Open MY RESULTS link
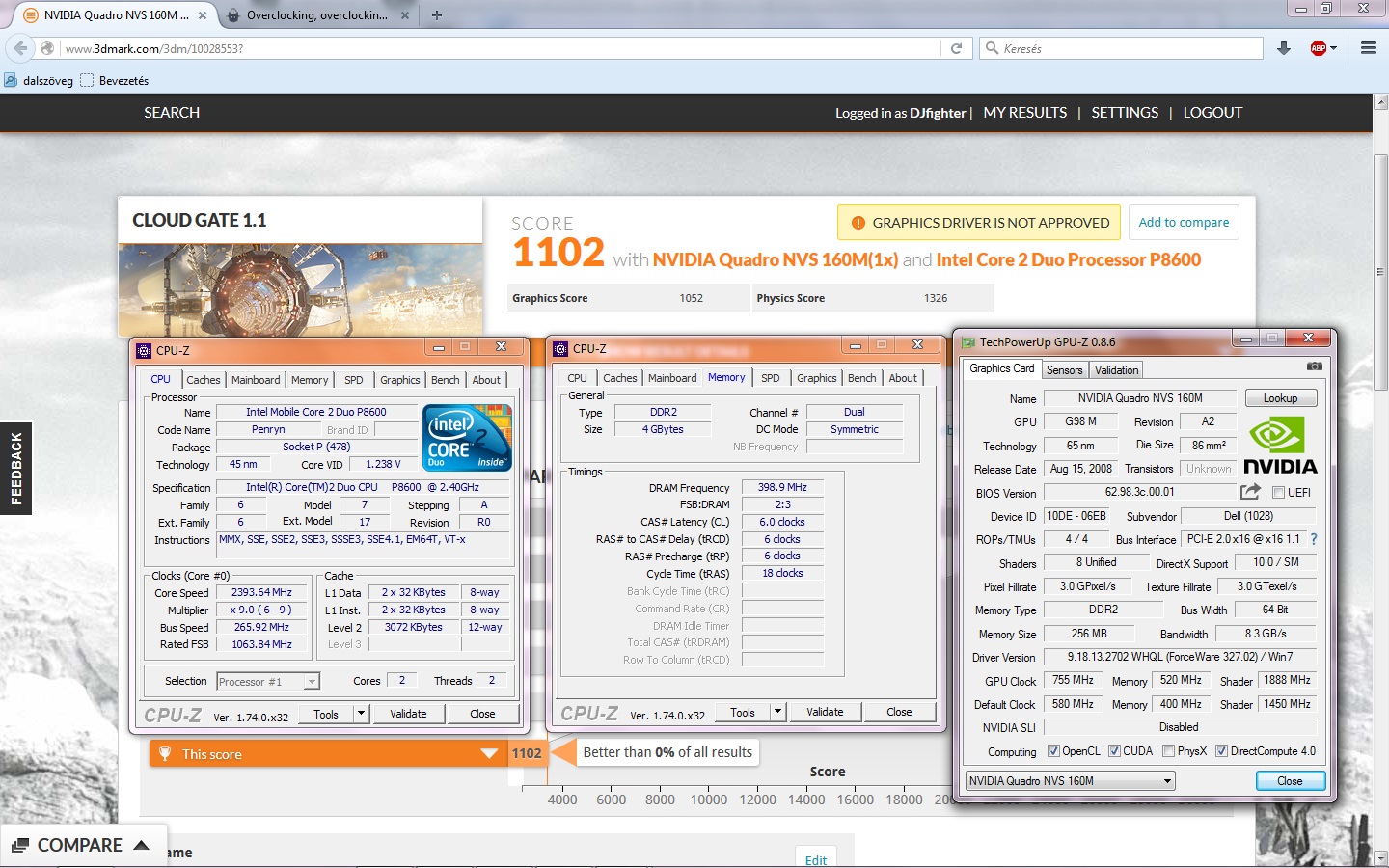This screenshot has height=868, width=1389. tap(1024, 113)
